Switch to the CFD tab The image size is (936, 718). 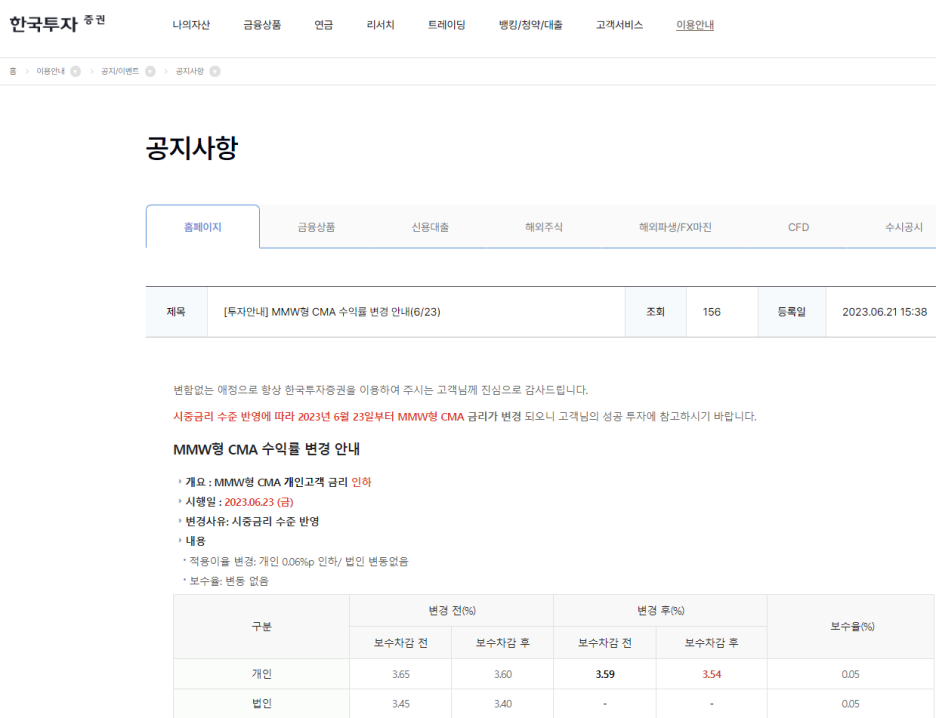(x=798, y=227)
